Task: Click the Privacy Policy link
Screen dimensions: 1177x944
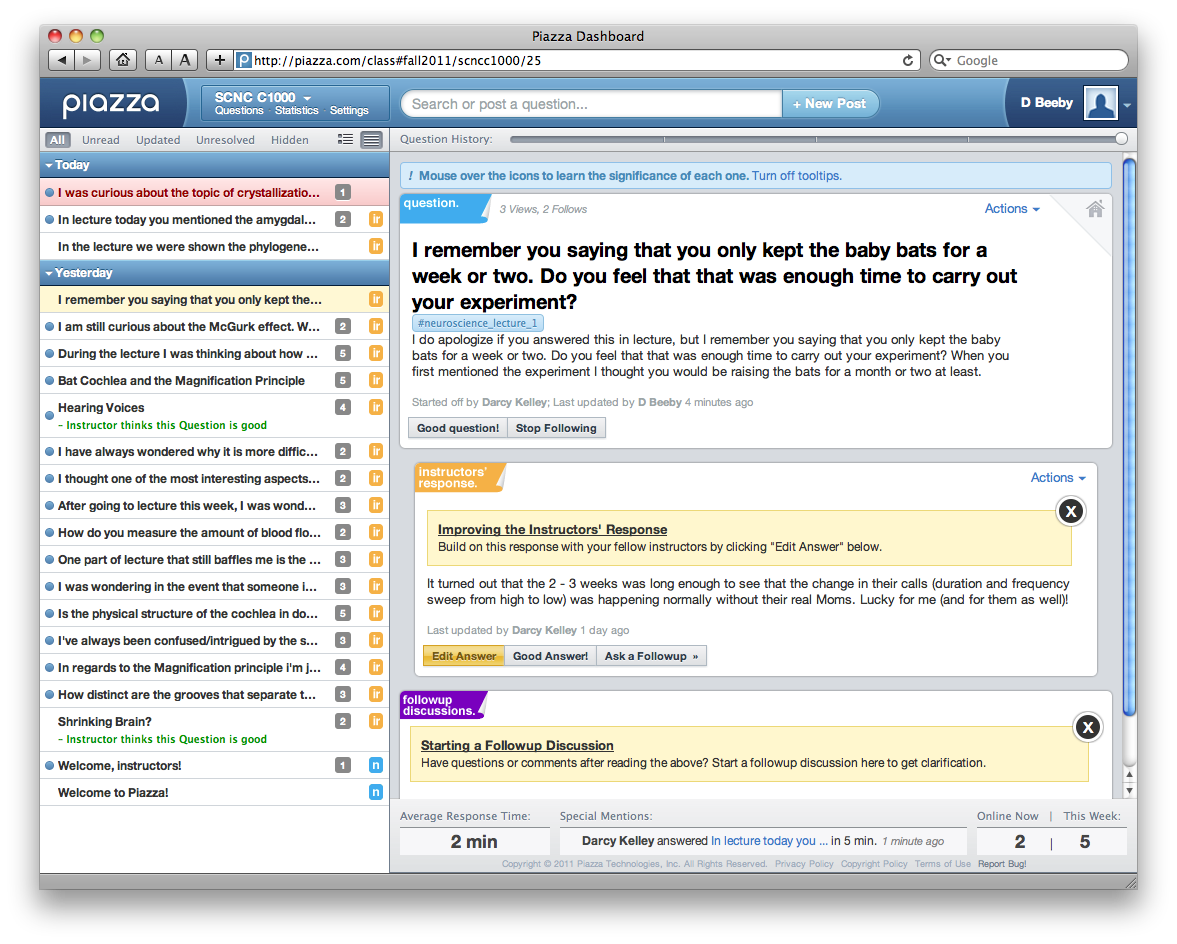Action: (x=804, y=864)
